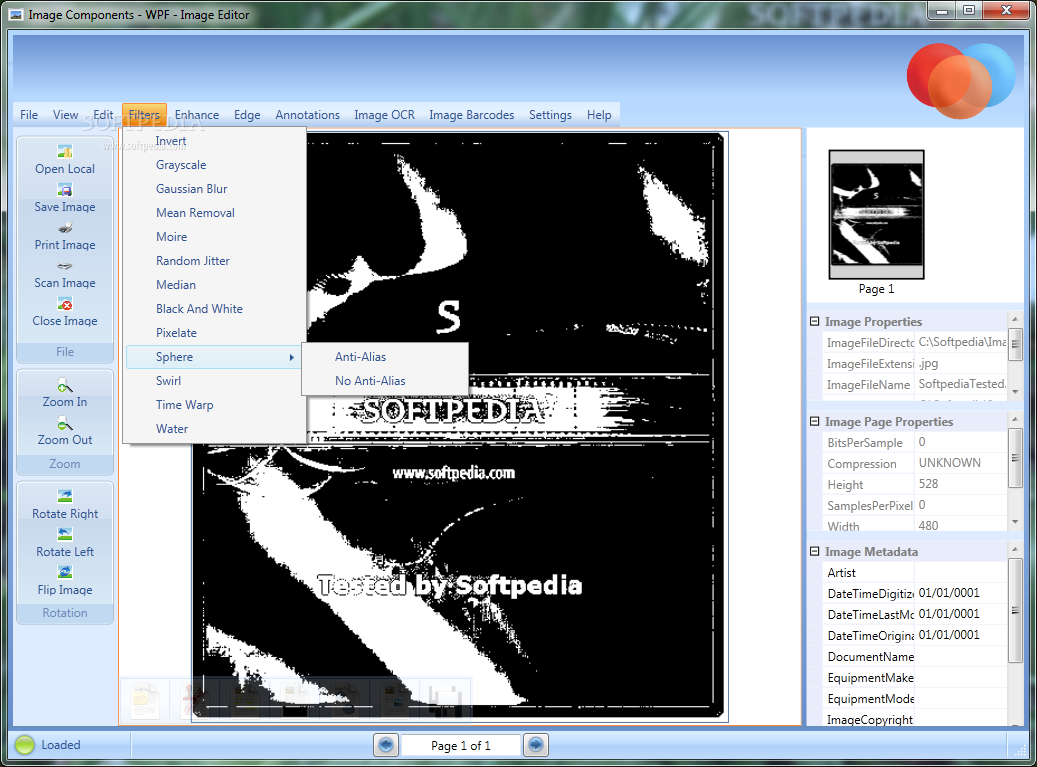This screenshot has height=767, width=1037.
Task: Open the Sphere submenu arrow
Action: tap(291, 357)
